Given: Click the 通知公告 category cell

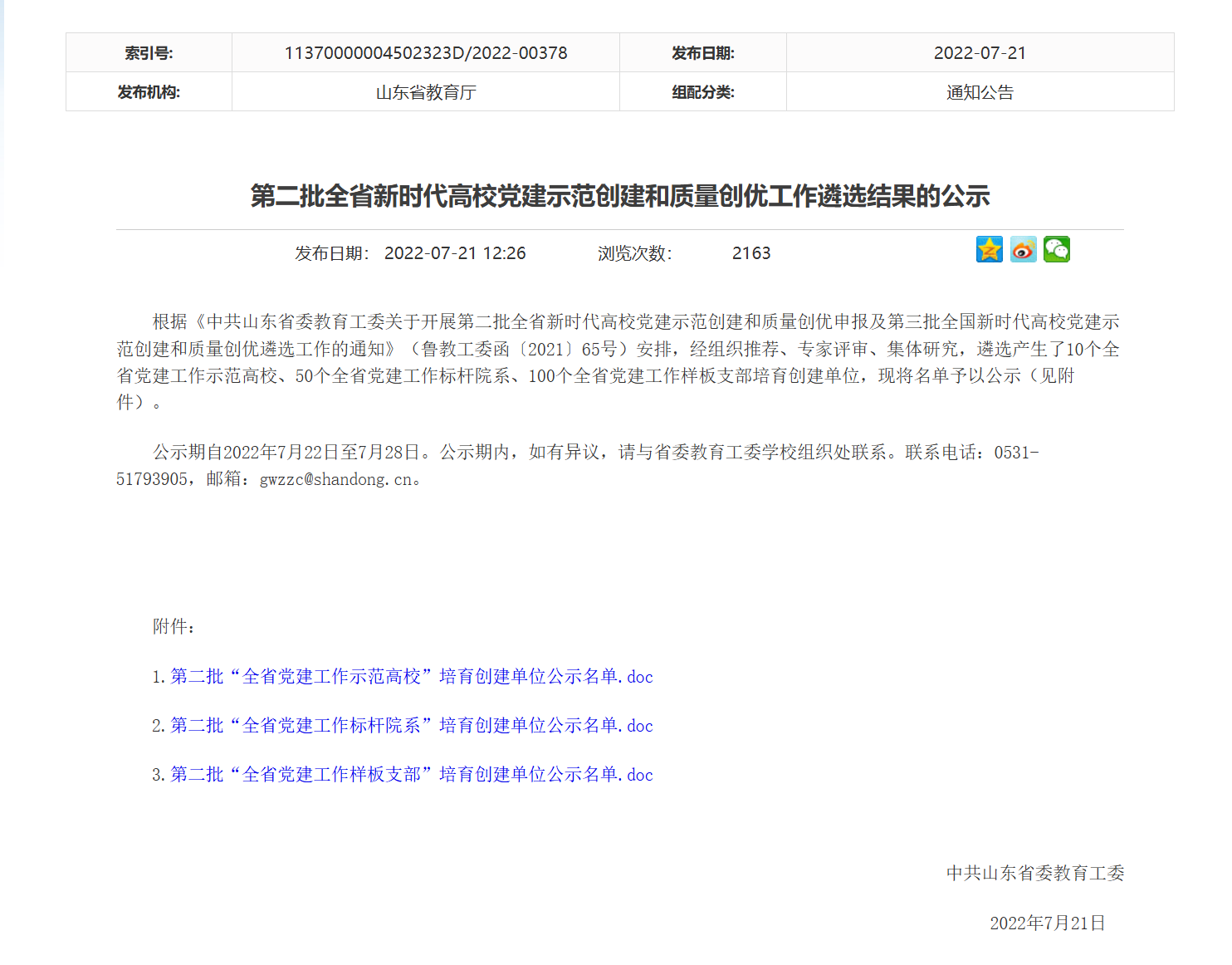Looking at the screenshot, I should click(980, 92).
